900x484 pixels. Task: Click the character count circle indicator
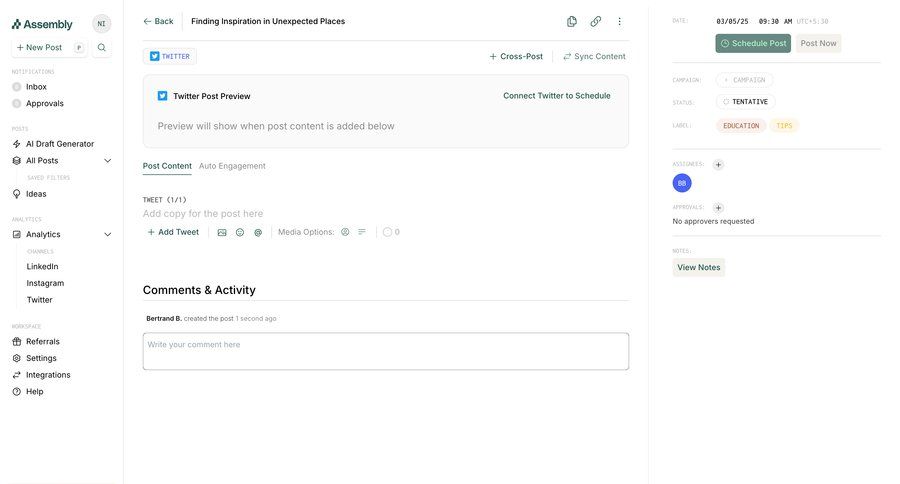pyautogui.click(x=387, y=232)
